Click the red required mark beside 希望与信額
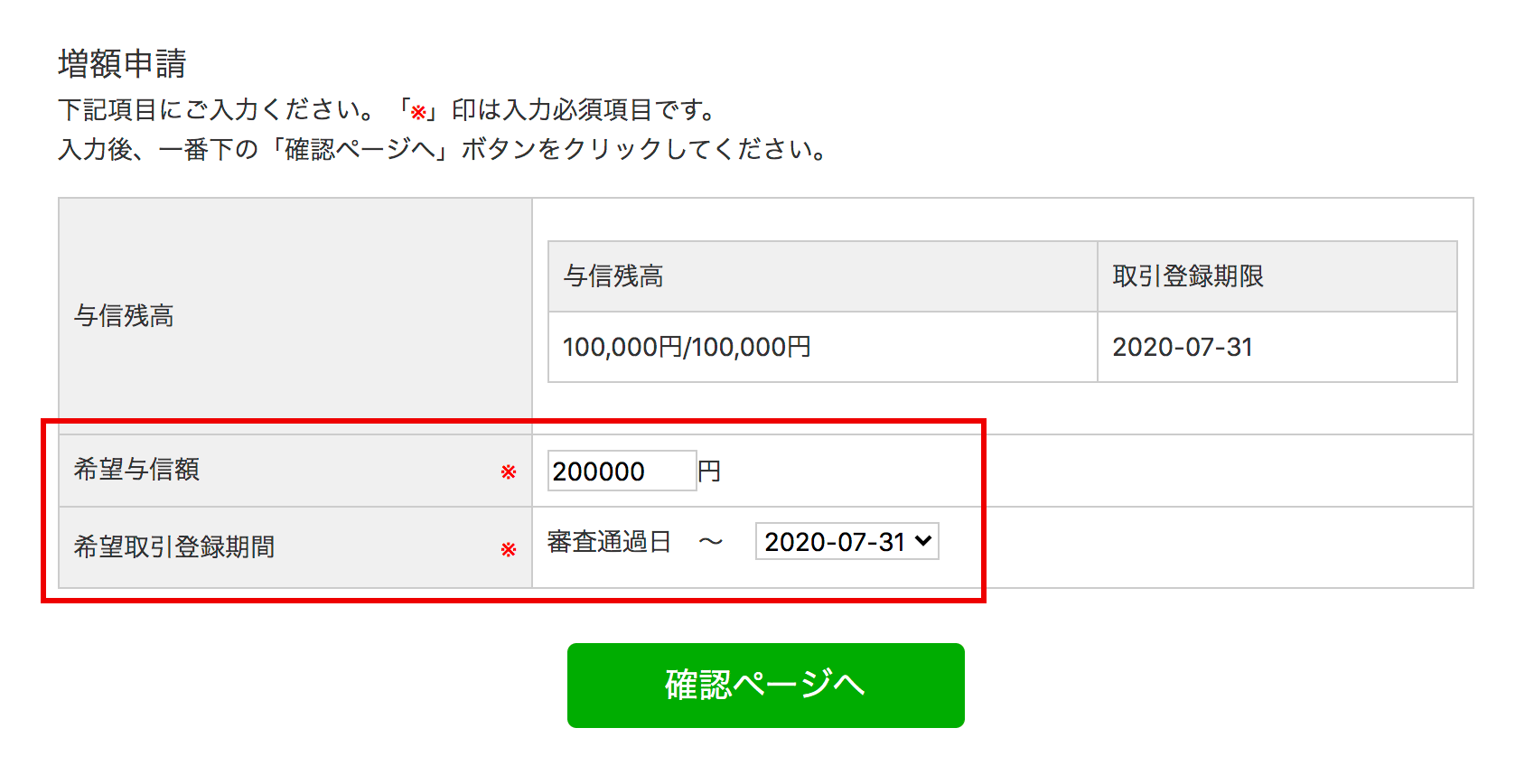 pos(509,471)
